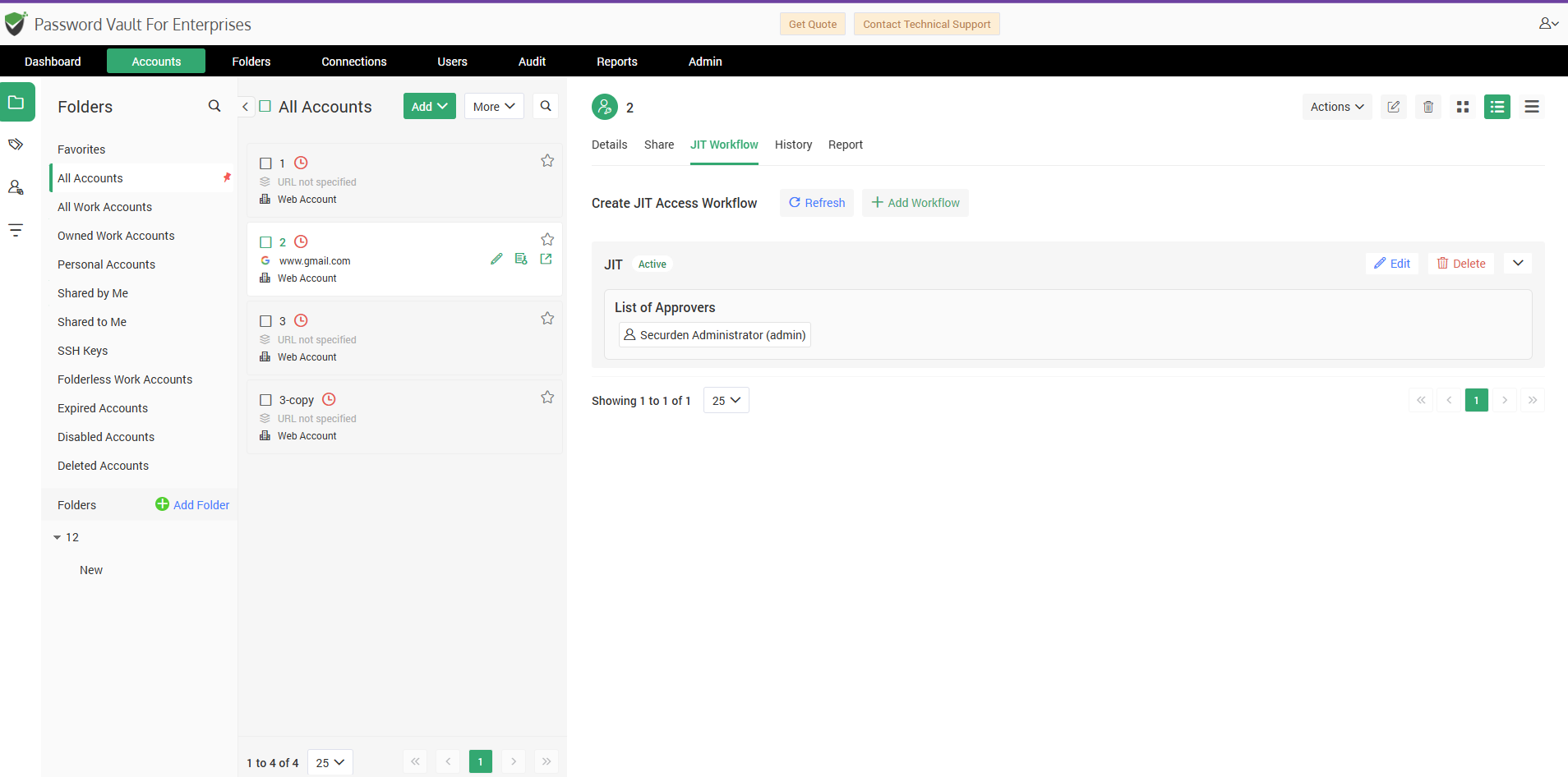
Task: Click the launch external link icon on account 2
Action: (x=546, y=259)
